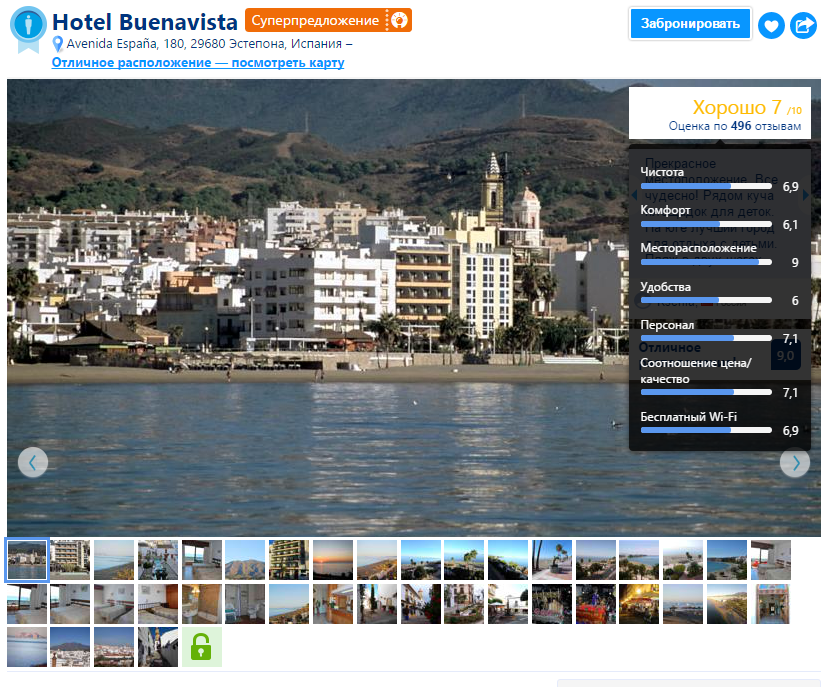Click the Персонал rating bar
832x687 pixels.
click(x=706, y=338)
